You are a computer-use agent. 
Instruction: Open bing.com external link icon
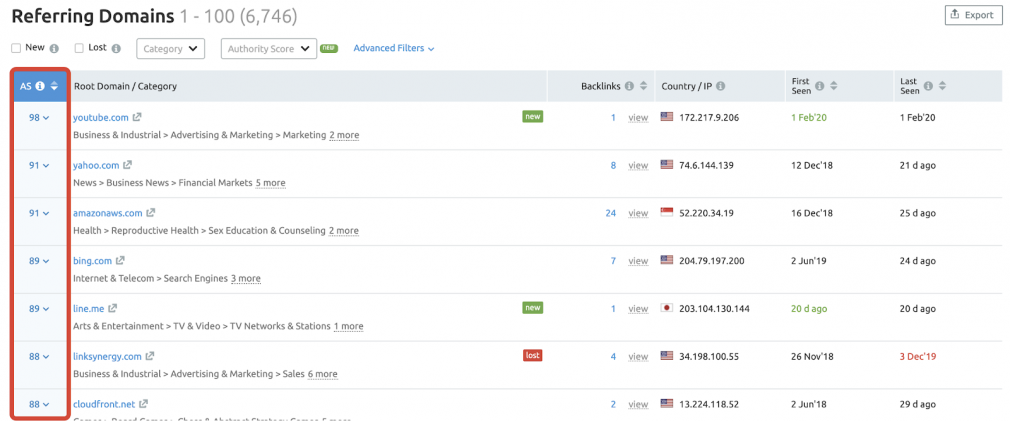coord(120,261)
